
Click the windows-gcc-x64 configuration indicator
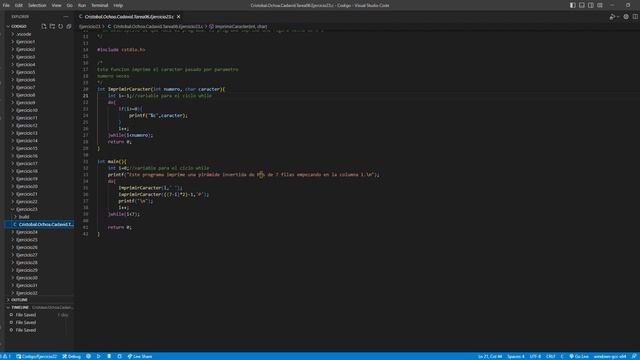[x=610, y=356]
